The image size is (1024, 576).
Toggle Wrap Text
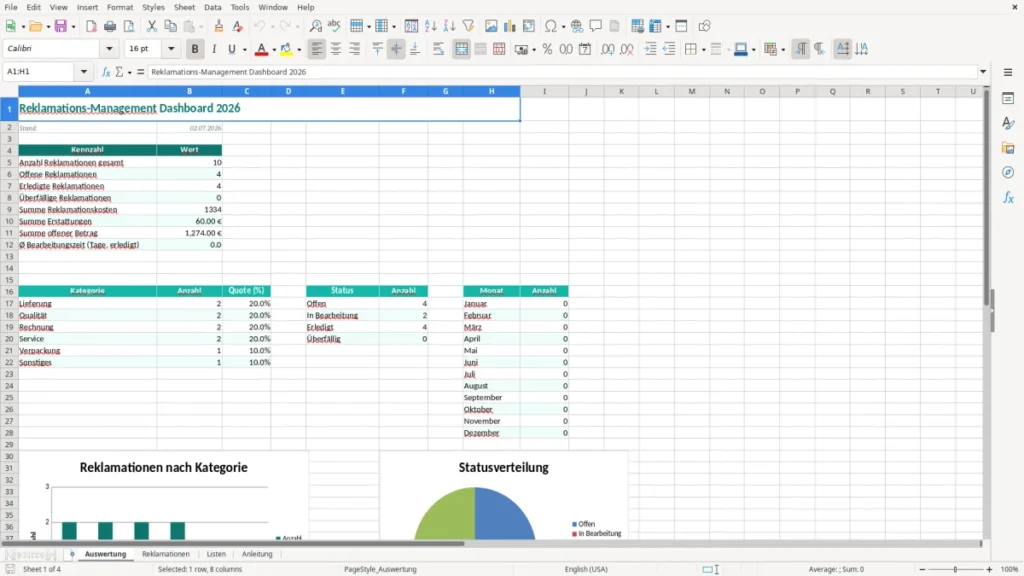point(438,49)
